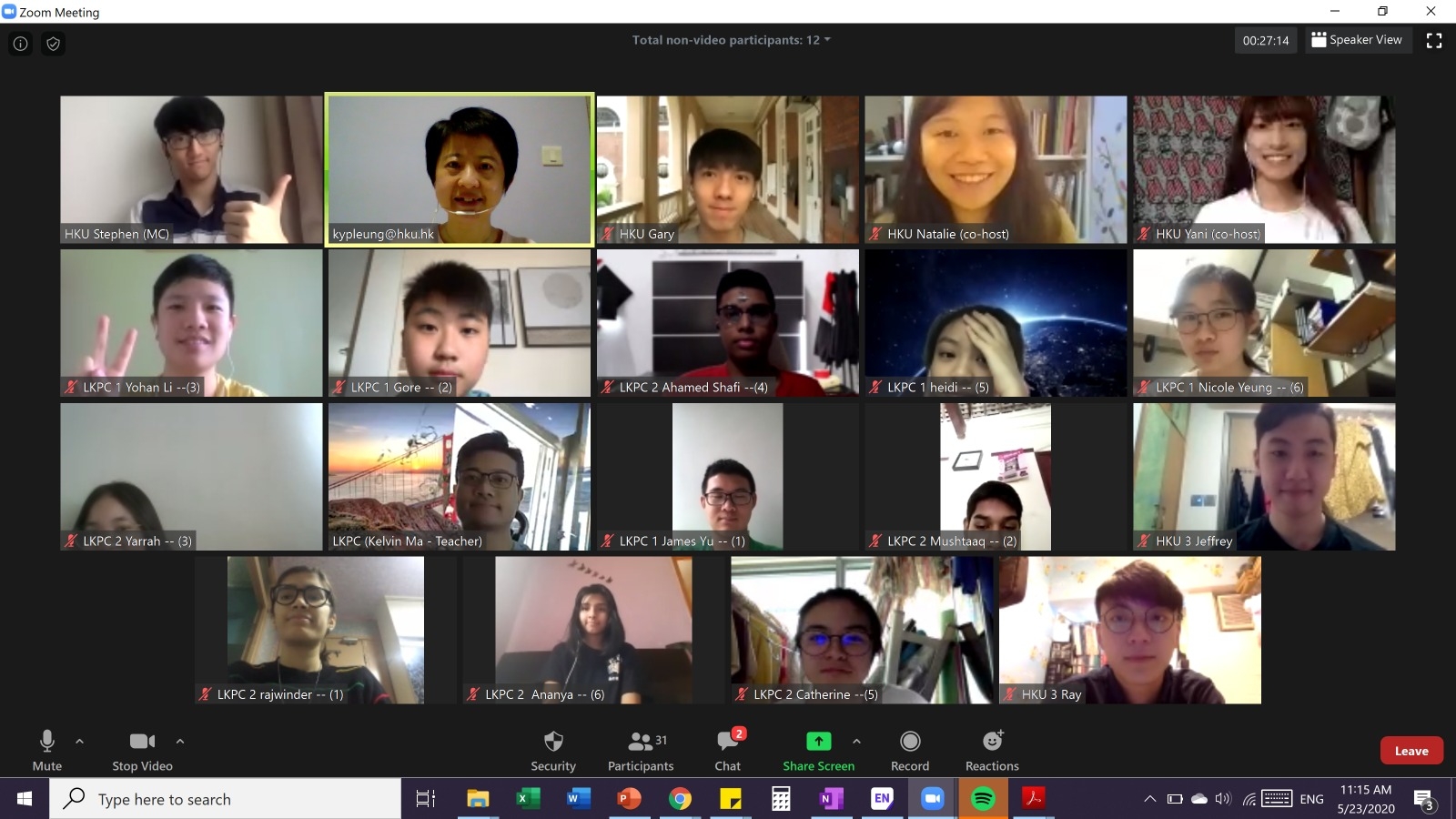The width and height of the screenshot is (1456, 819).
Task: Open the meeting information icon
Action: point(20,44)
